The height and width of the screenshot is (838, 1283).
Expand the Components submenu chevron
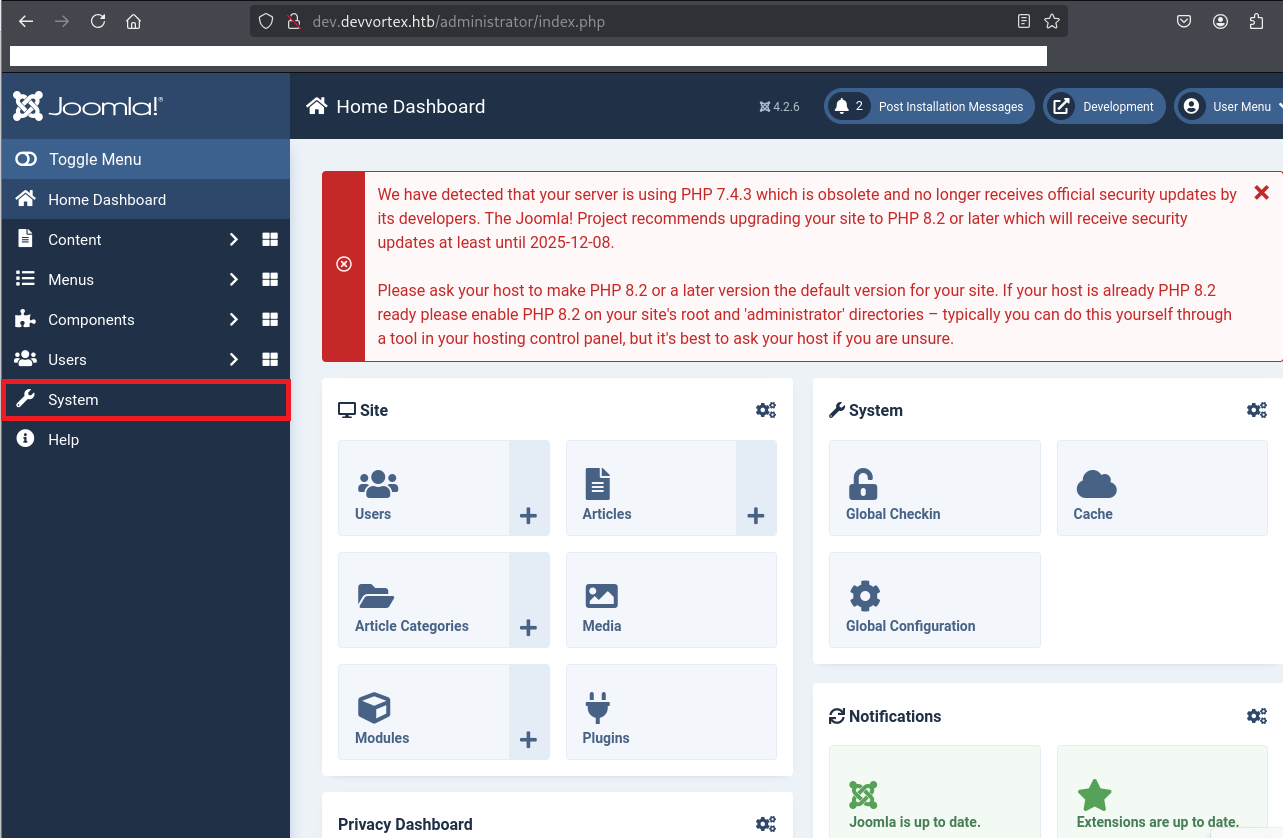[234, 320]
